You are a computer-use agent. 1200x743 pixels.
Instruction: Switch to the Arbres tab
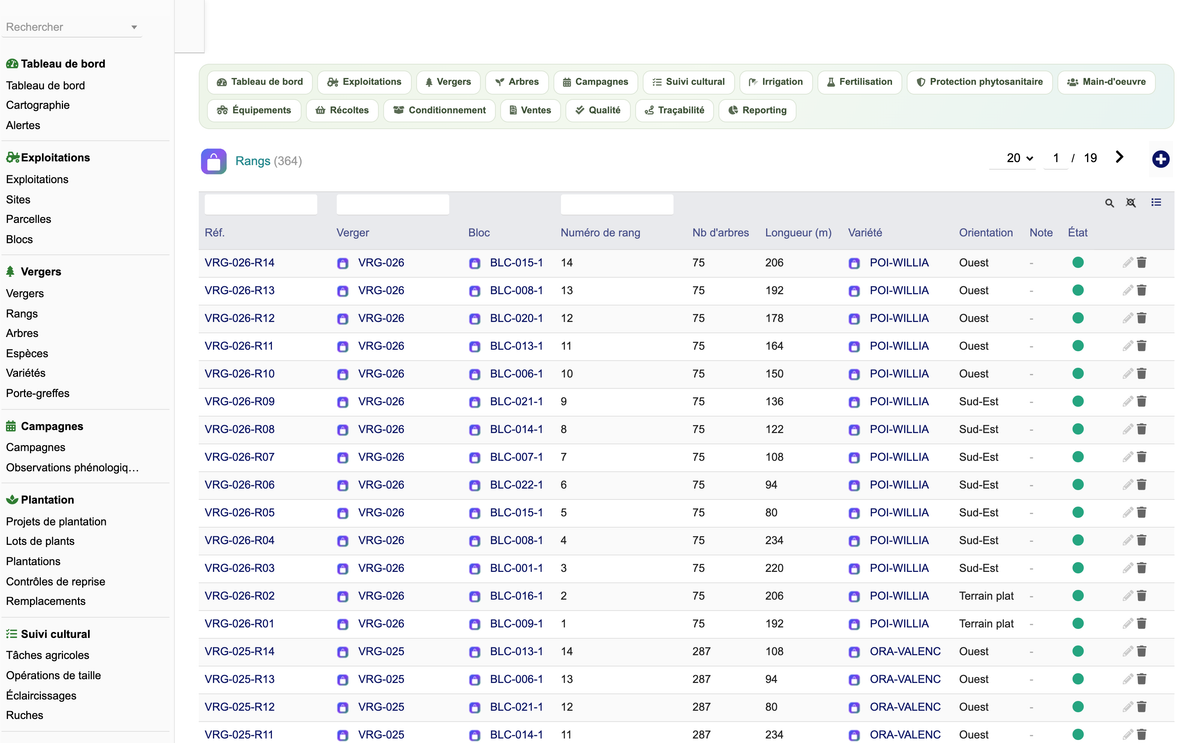(517, 82)
